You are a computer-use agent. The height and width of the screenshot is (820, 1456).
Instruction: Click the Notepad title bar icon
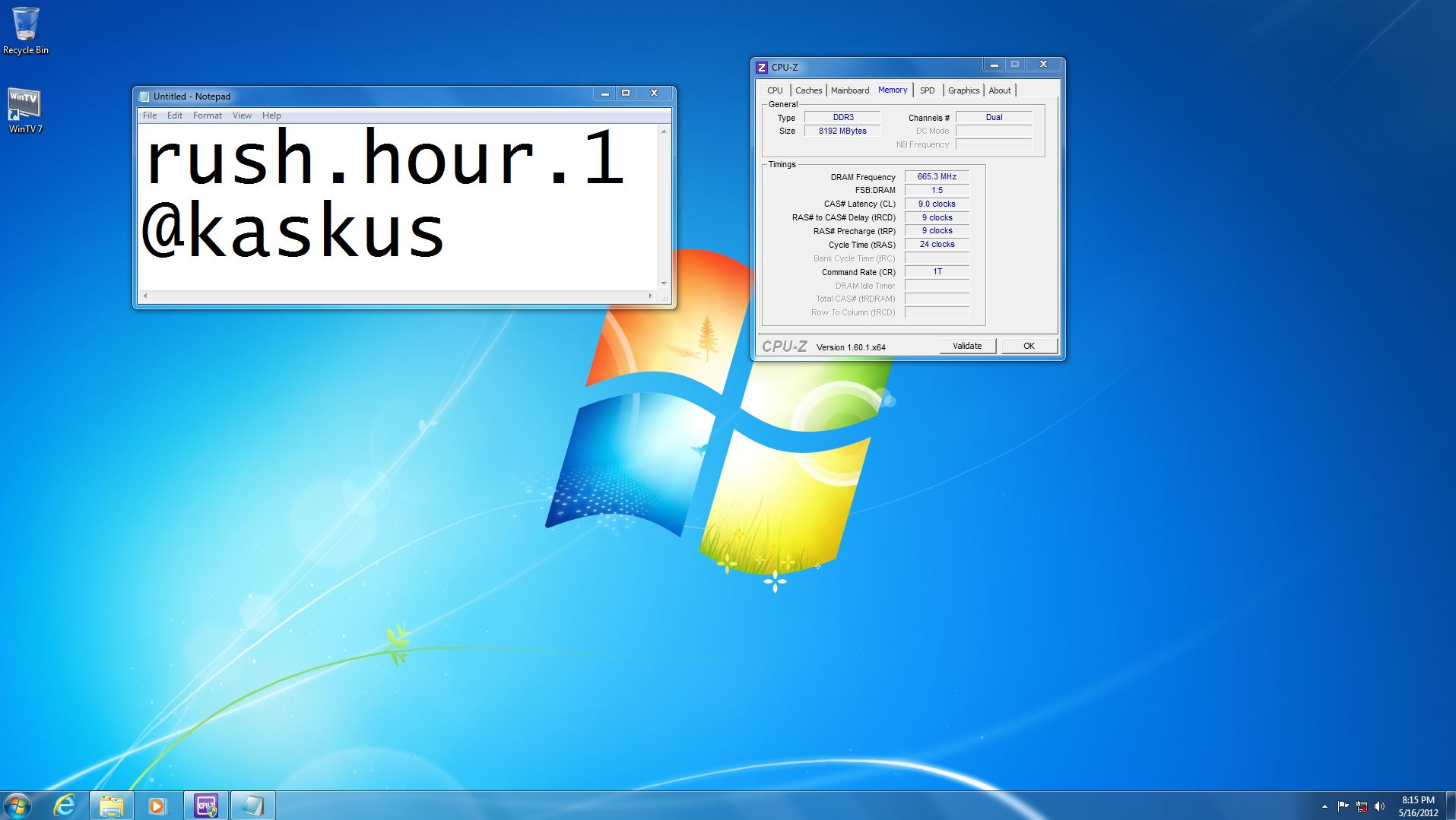point(144,97)
